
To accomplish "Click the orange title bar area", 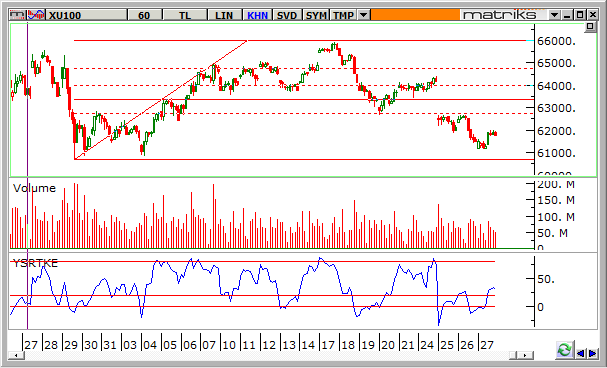I will pos(415,15).
